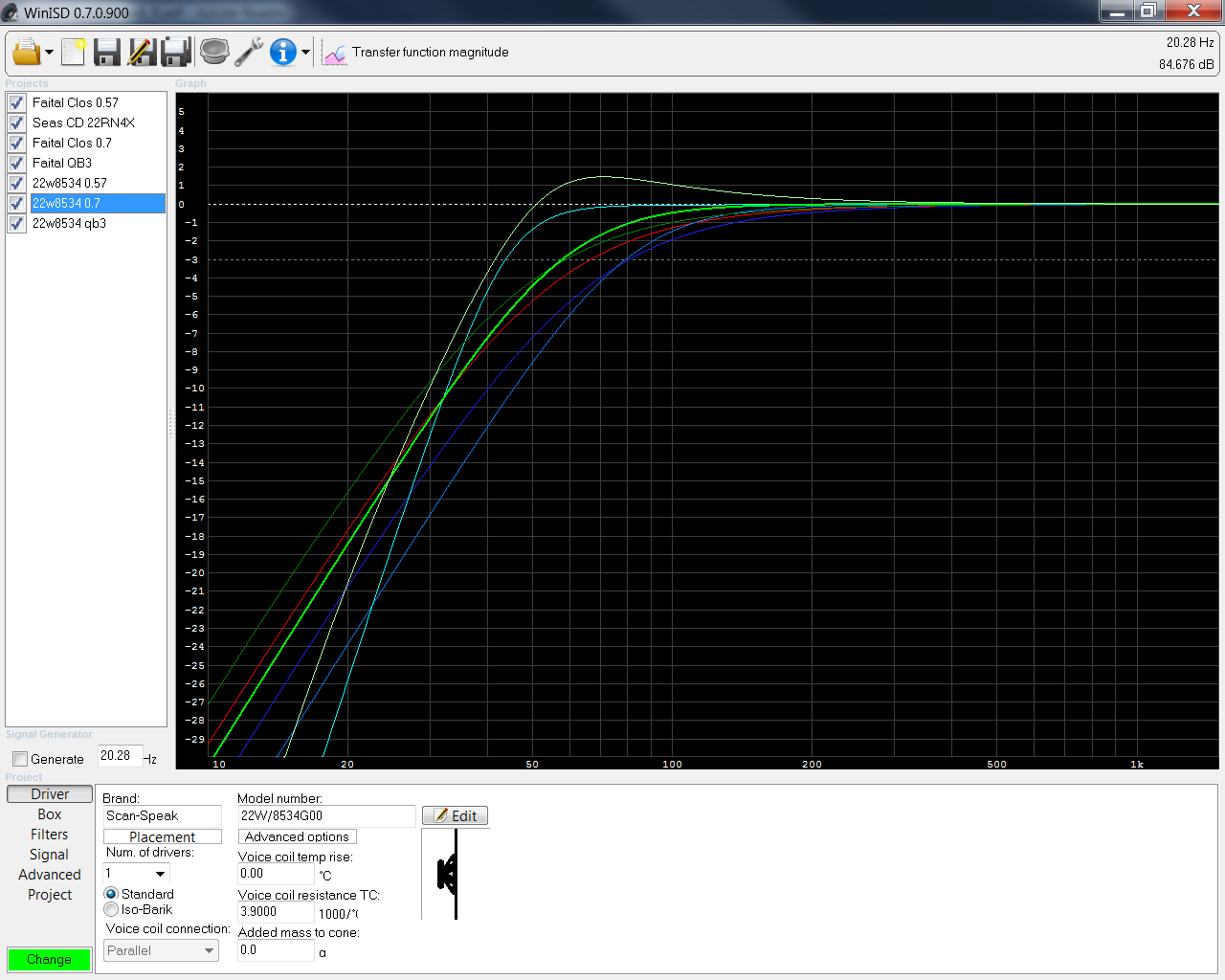Click the save all projects icon

tap(176, 52)
